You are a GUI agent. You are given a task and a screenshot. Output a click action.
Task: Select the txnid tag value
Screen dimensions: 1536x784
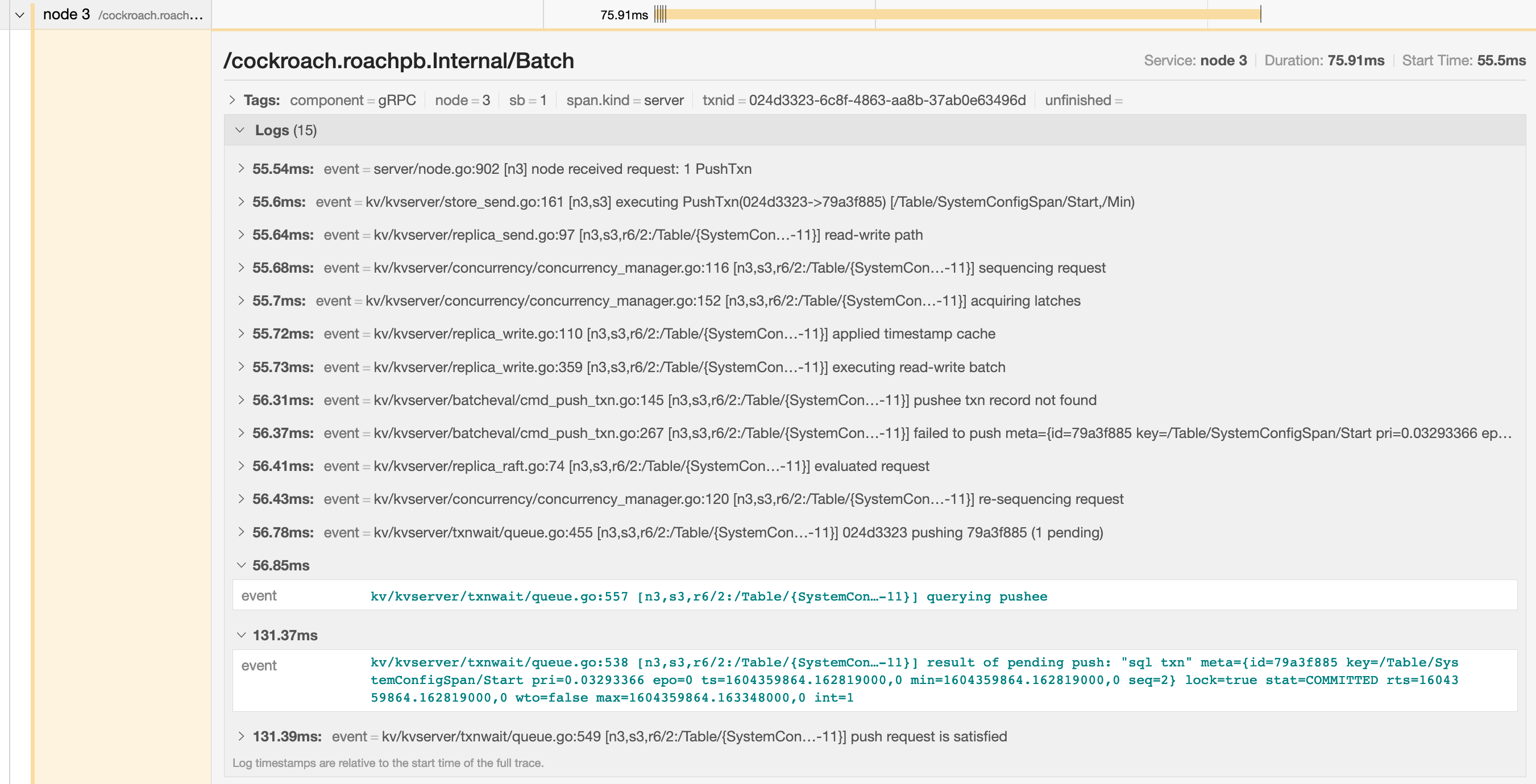coord(887,100)
